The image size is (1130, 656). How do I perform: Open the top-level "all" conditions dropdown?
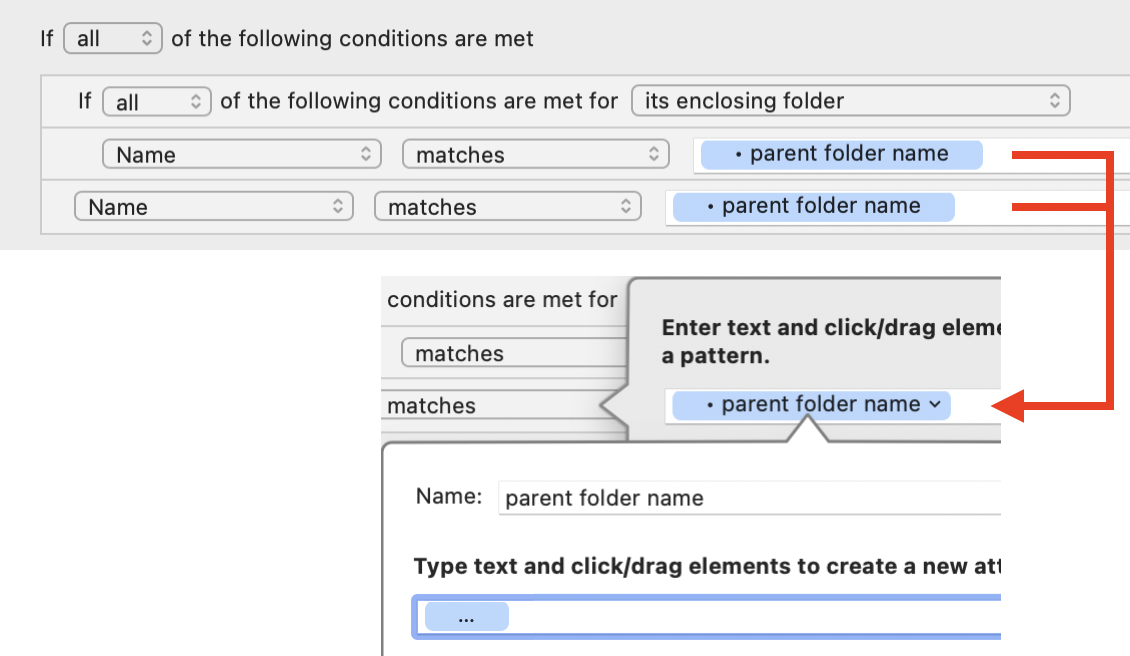click(x=112, y=39)
